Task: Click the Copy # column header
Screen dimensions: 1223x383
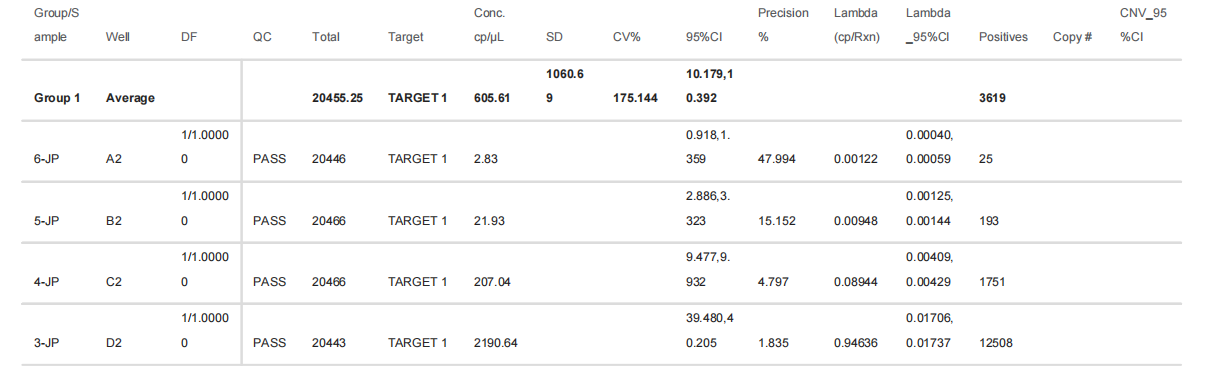Action: click(x=1071, y=37)
